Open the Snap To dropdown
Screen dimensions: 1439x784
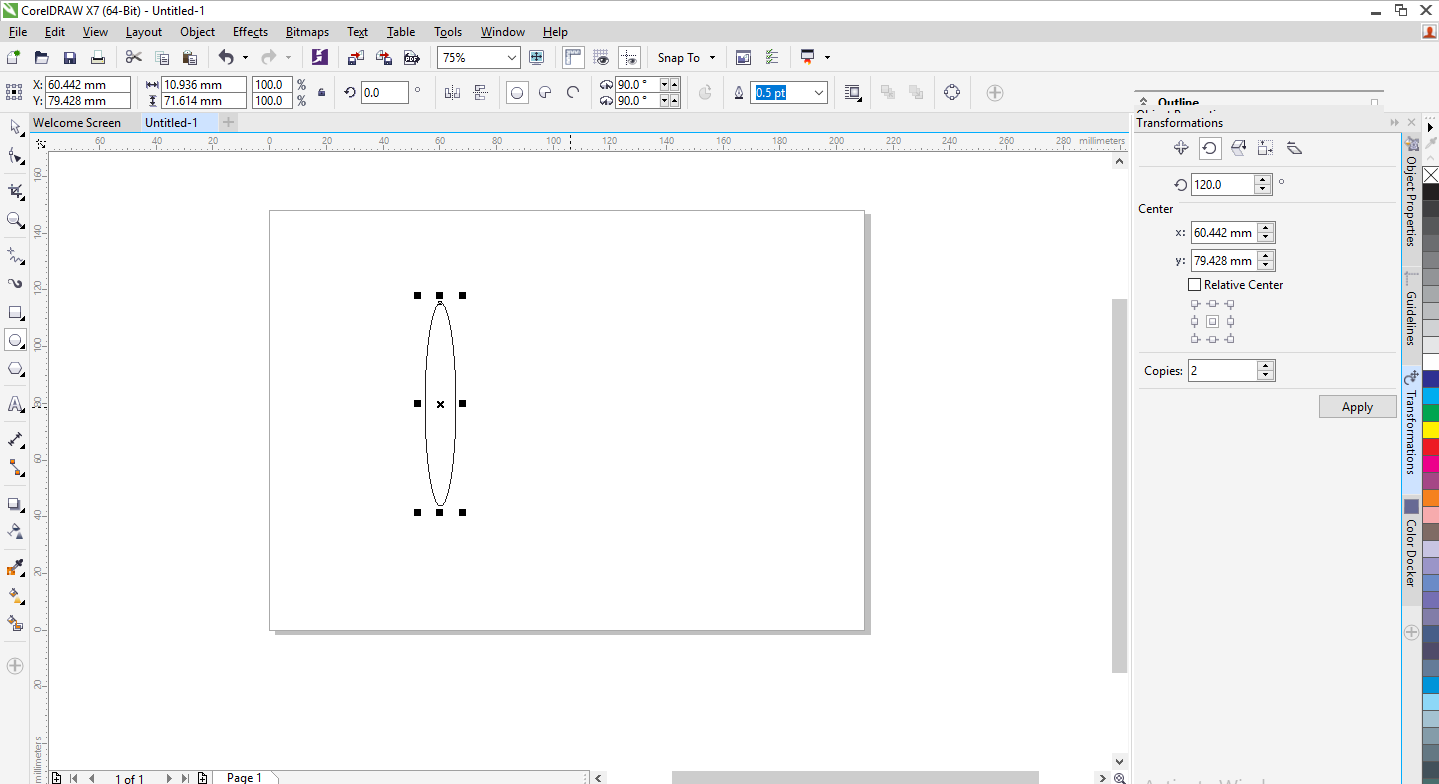click(686, 58)
